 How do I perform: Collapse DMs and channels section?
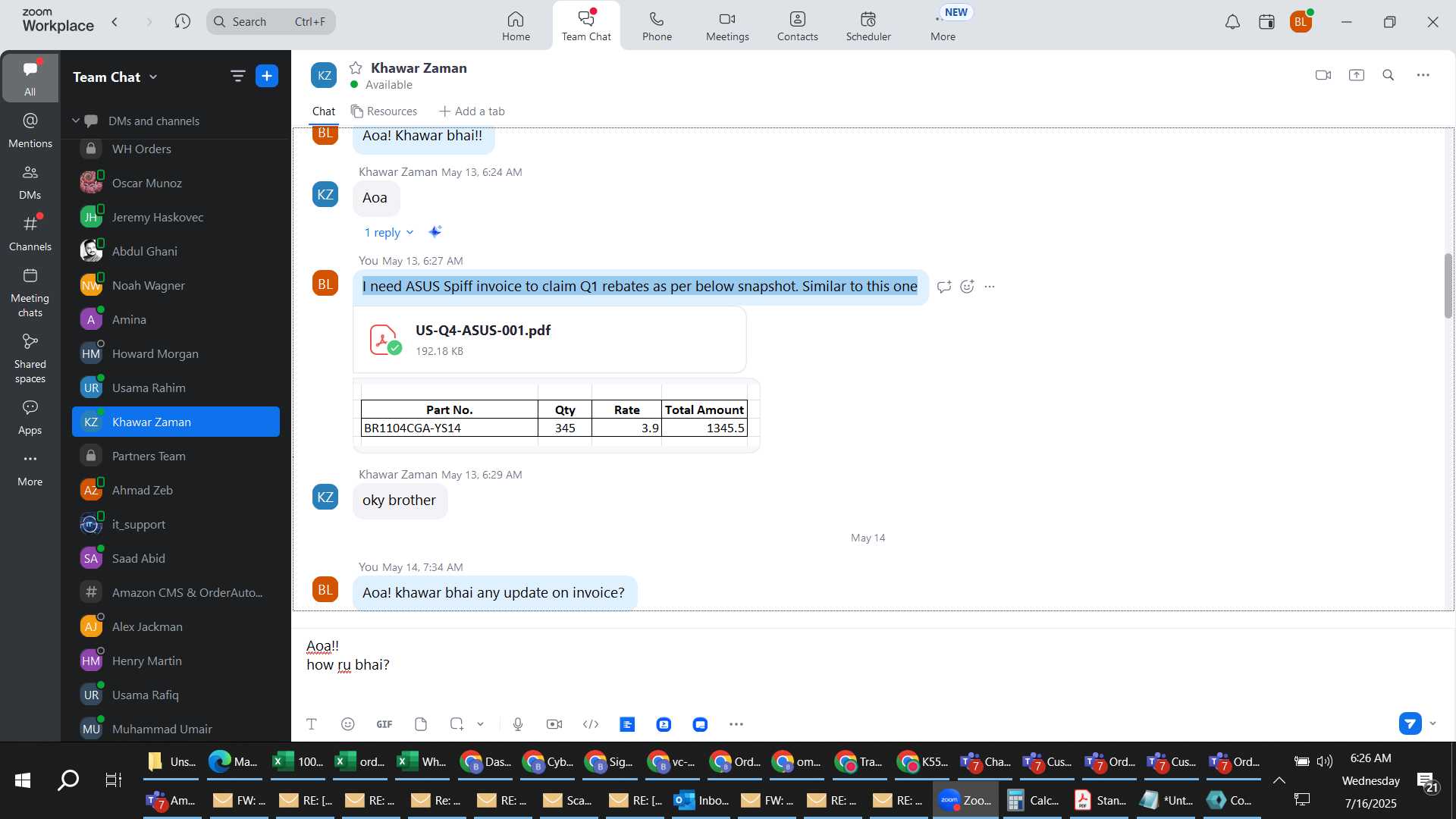[76, 121]
